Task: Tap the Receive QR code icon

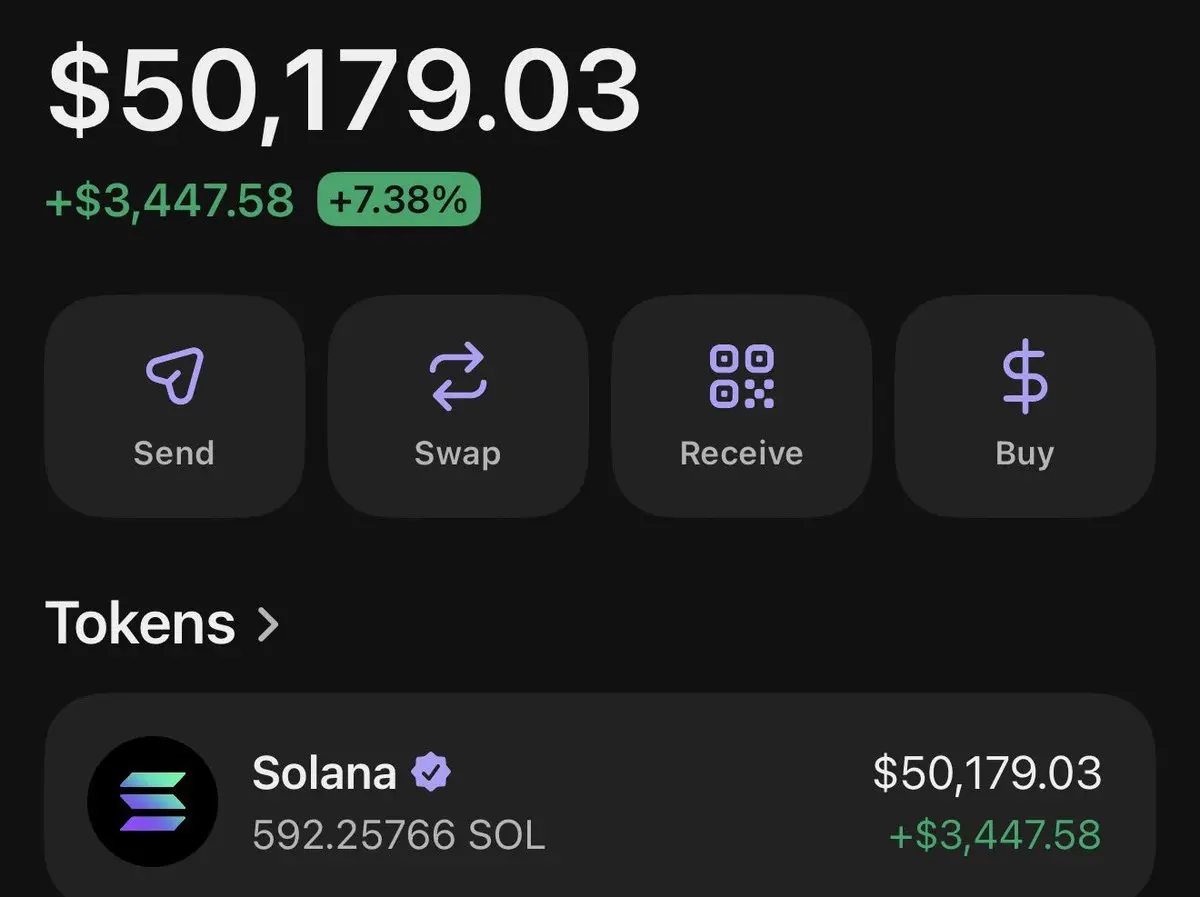Action: [741, 377]
